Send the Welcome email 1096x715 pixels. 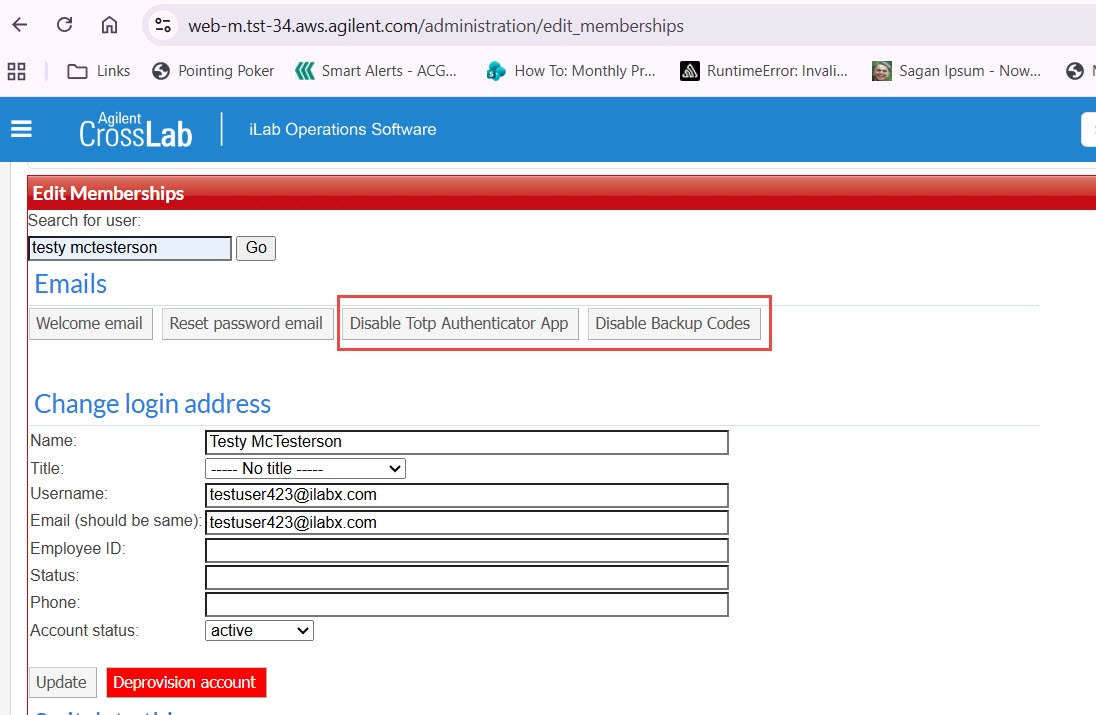[x=90, y=324]
